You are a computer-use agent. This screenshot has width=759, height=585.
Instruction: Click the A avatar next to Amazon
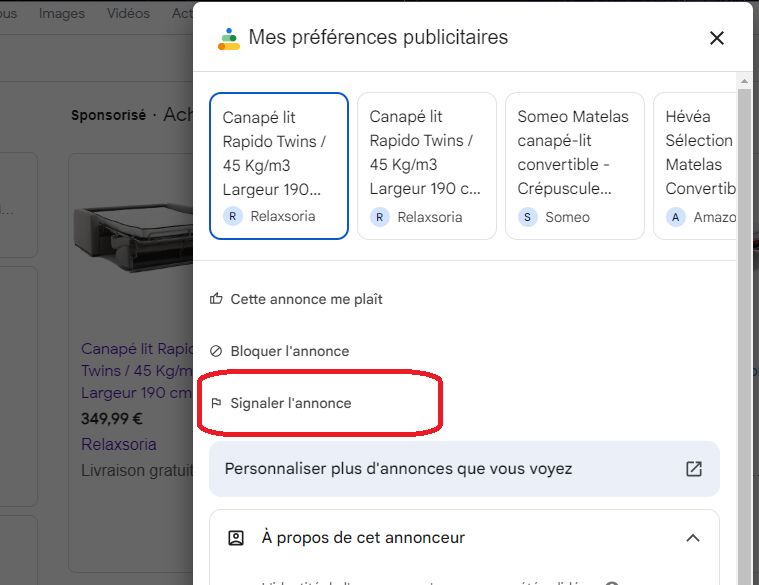coord(676,217)
